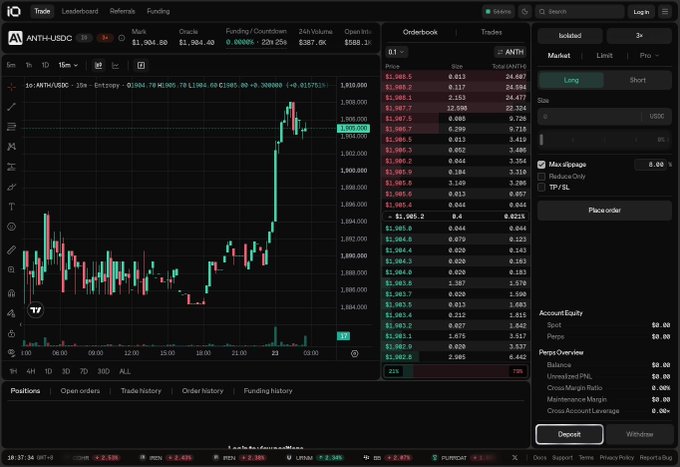The image size is (680, 467).
Task: Open the Report a Bug link
Action: point(656,457)
